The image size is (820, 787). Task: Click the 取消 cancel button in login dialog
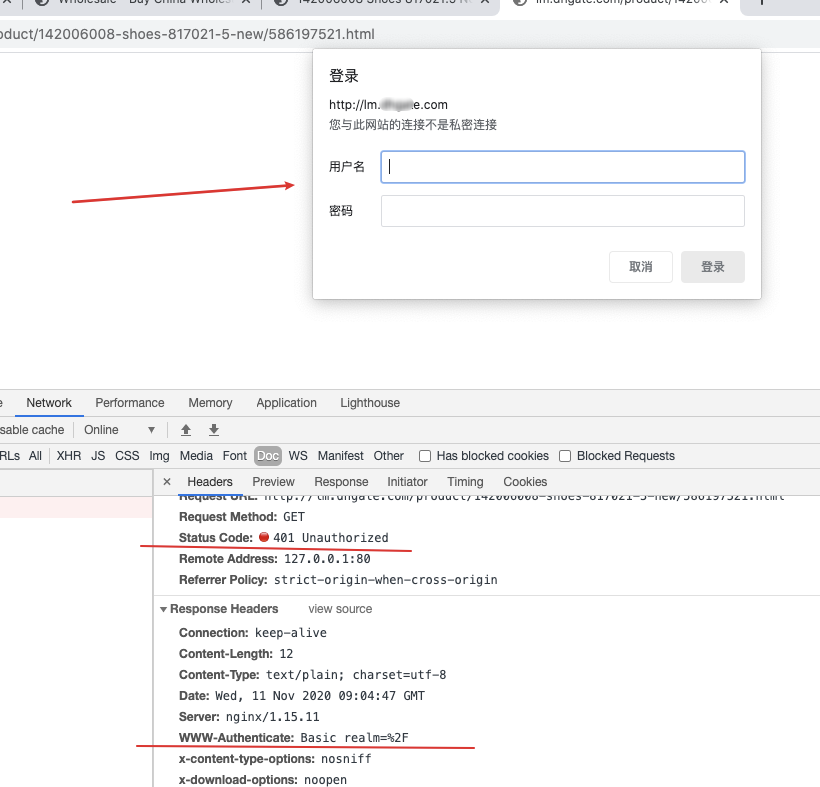(x=641, y=267)
